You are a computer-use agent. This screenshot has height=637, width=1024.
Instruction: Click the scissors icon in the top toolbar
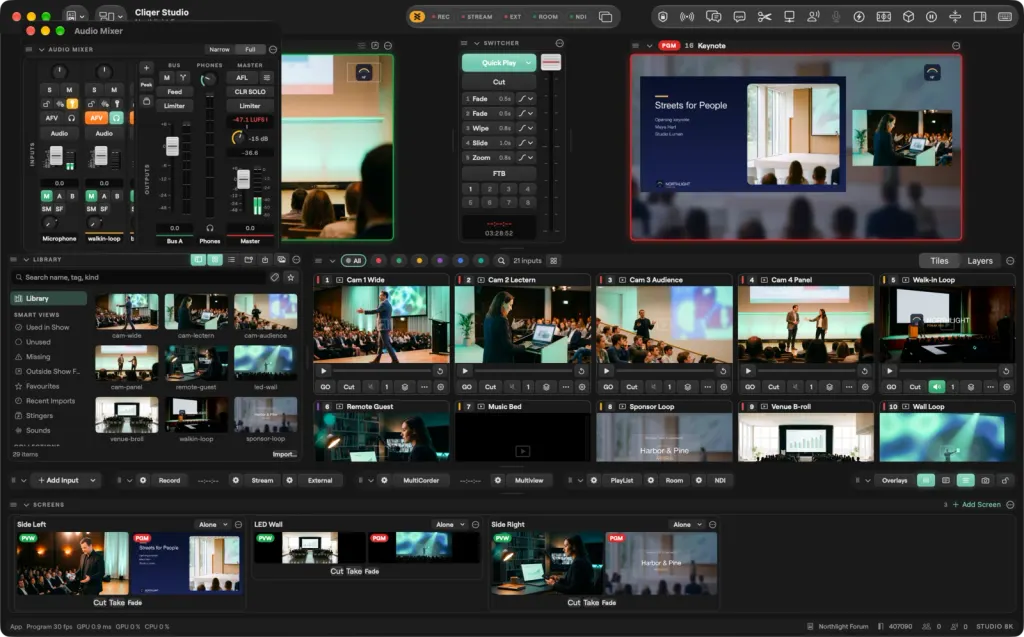click(x=764, y=17)
